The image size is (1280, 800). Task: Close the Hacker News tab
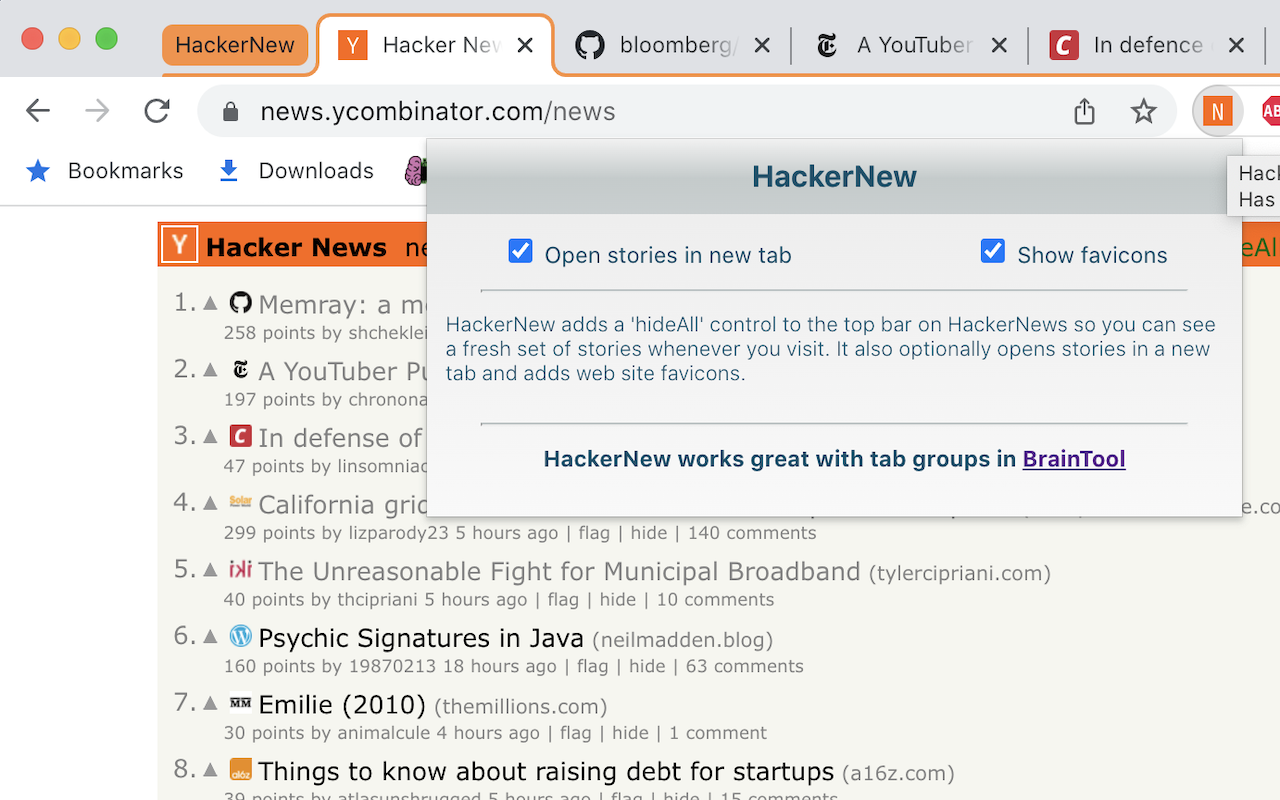point(526,45)
